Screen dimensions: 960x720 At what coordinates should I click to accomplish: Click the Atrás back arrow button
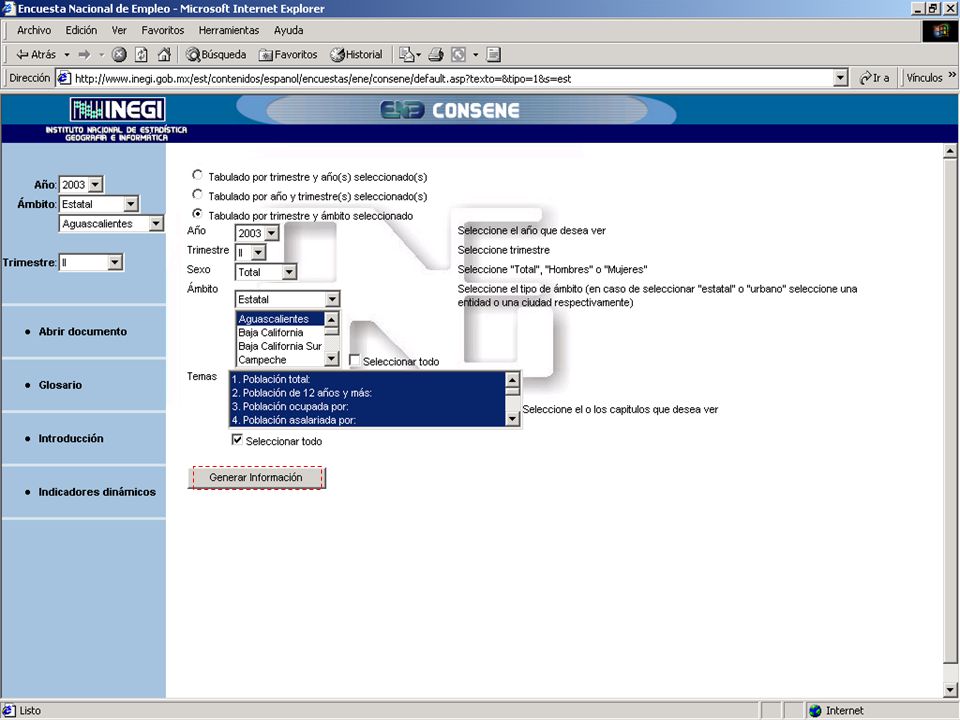36,54
